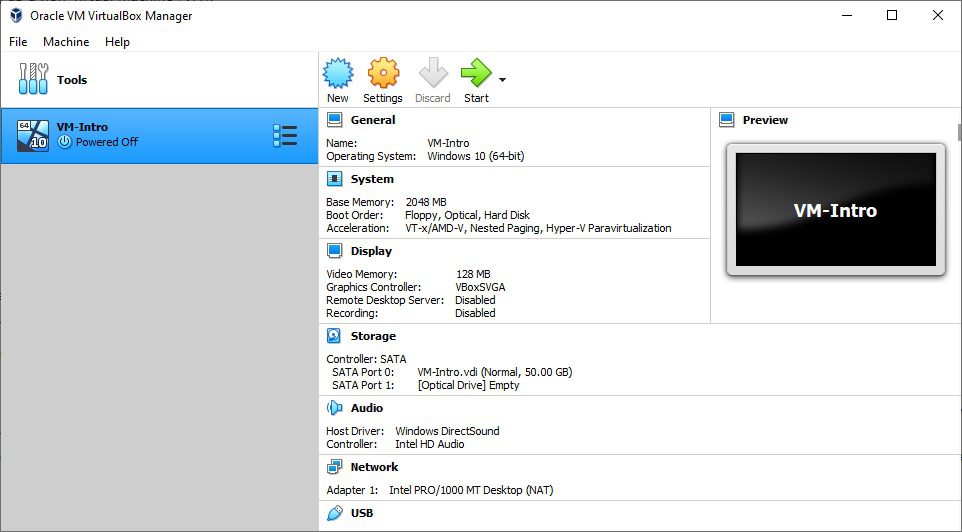Click the Network section icon
Viewport: 962px width, 532px height.
[334, 467]
